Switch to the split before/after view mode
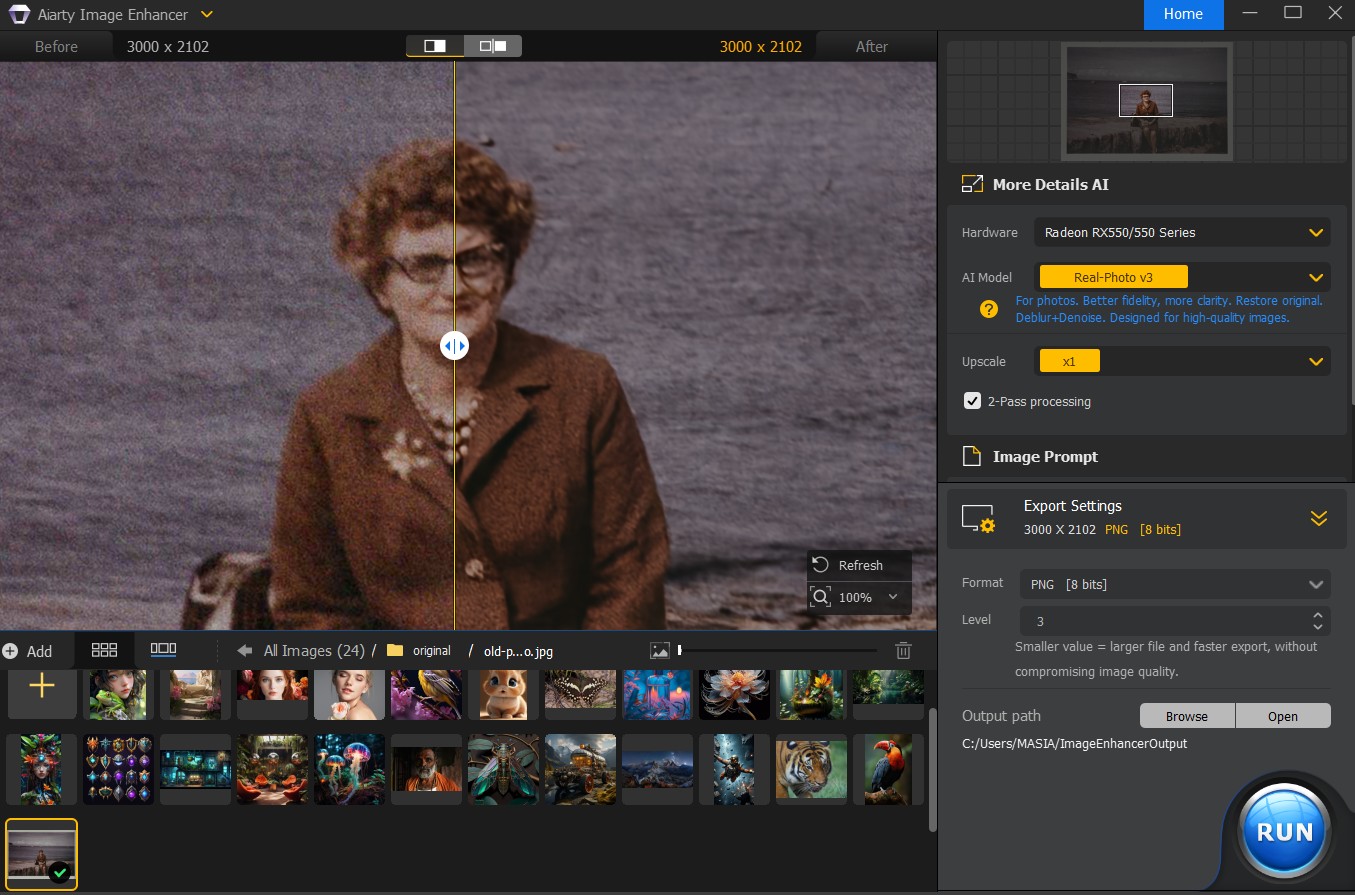 (x=435, y=46)
